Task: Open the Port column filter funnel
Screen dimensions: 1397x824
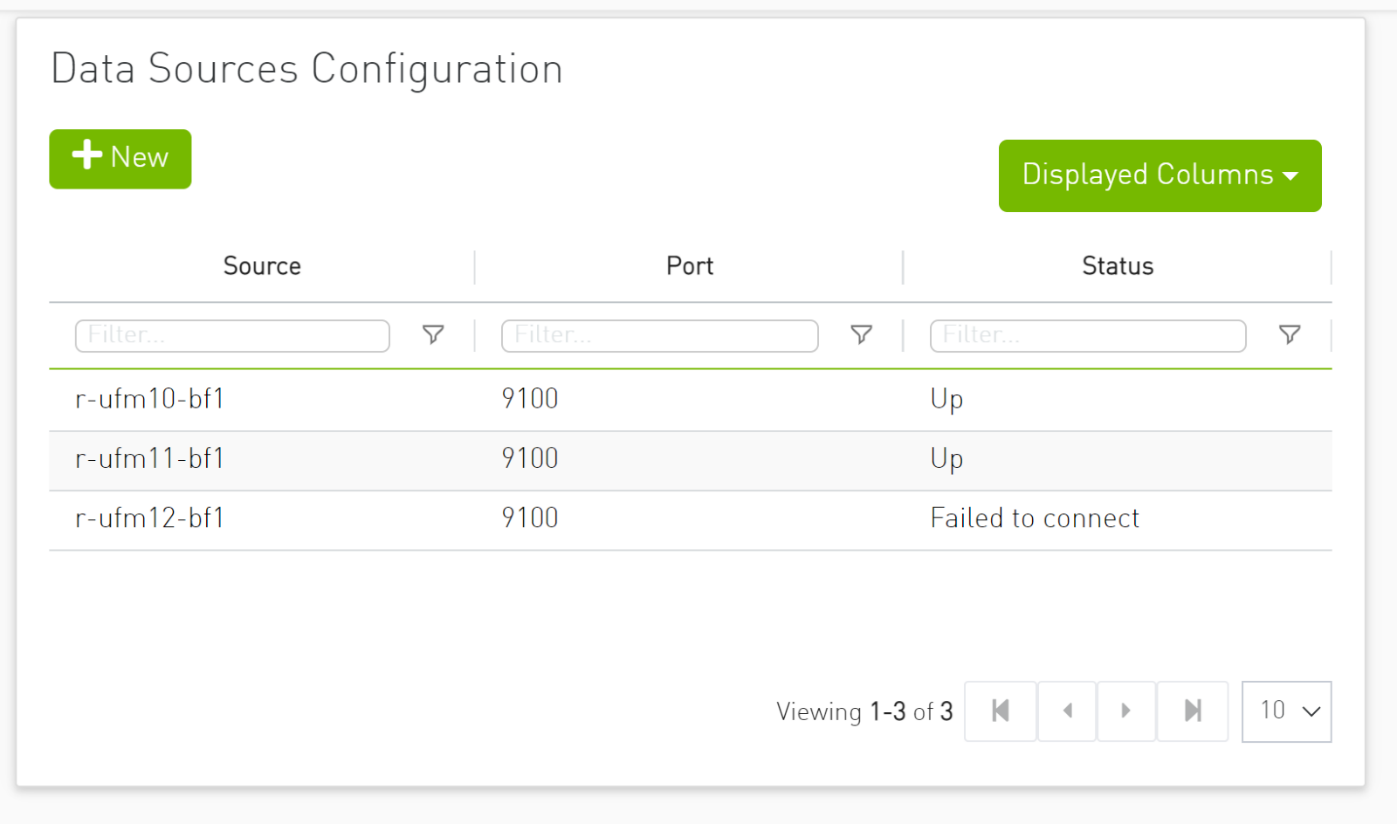Action: click(861, 335)
